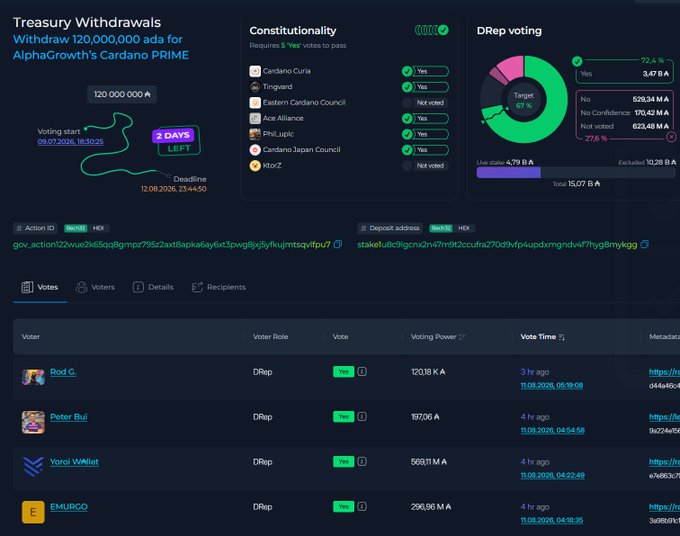Image resolution: width=680 pixels, height=536 pixels.
Task: Click EMURGO's green Yes vote badge
Action: pyautogui.click(x=343, y=507)
